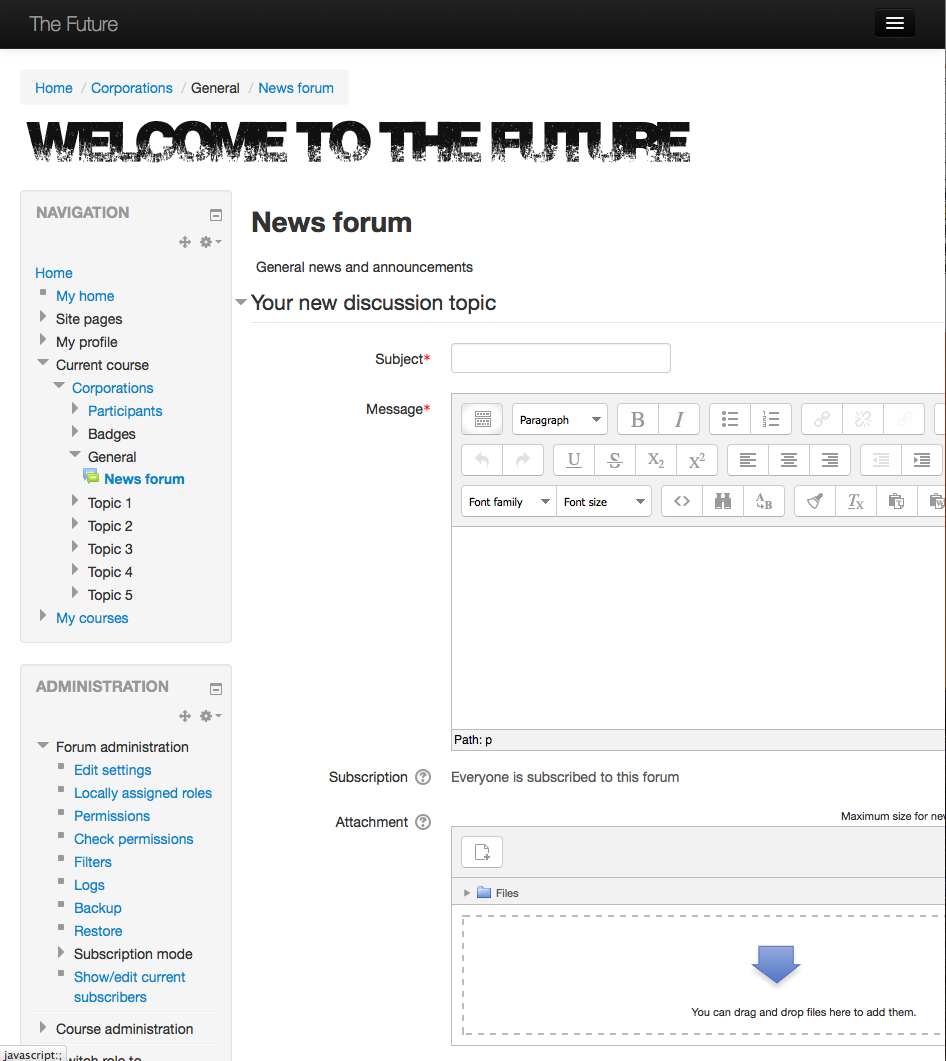Image resolution: width=946 pixels, height=1061 pixels.
Task: Insert an unordered bullet list
Action: tap(729, 420)
